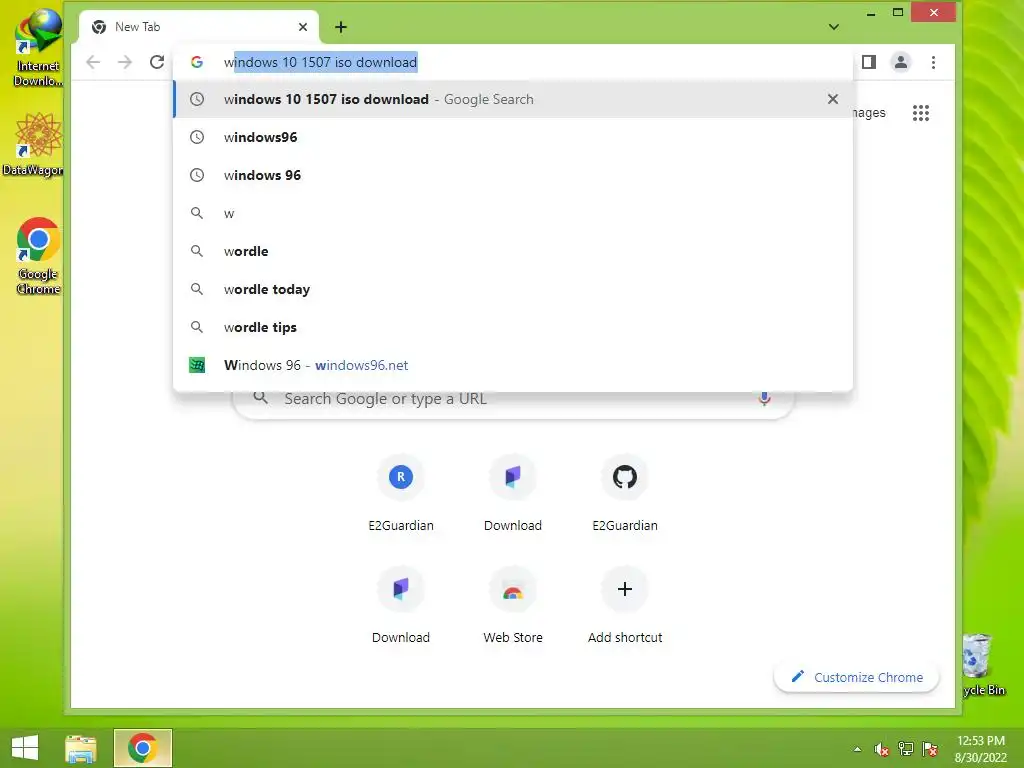Open Google Chrome desktop shortcut
This screenshot has height=768, width=1024.
38,256
